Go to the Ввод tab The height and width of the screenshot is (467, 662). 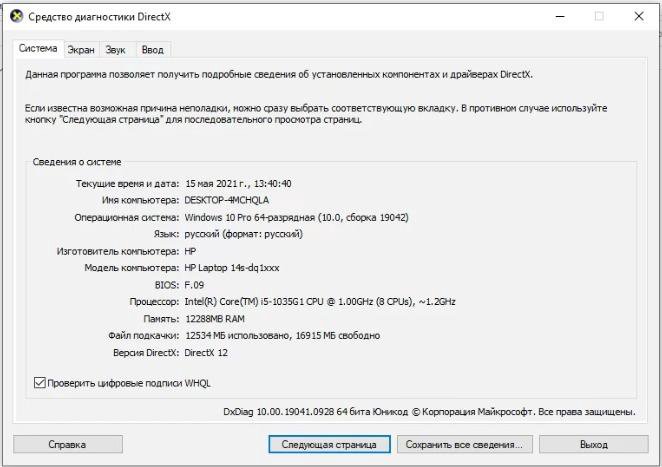pos(152,49)
